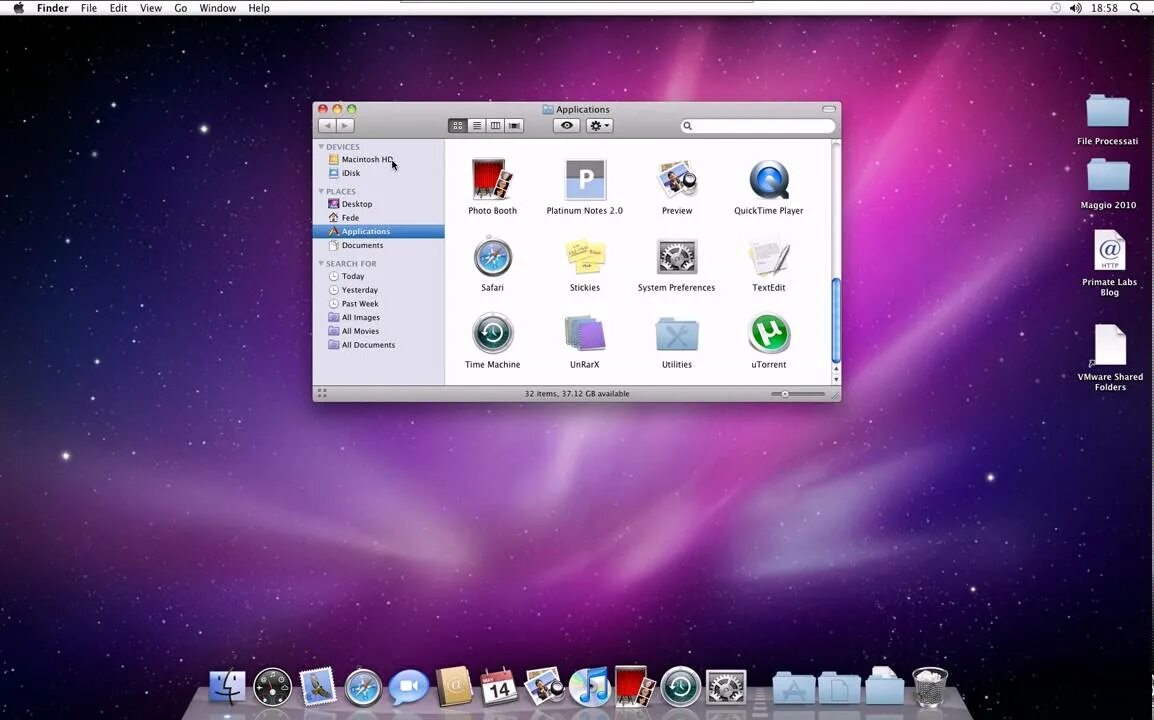Image resolution: width=1154 pixels, height=720 pixels.
Task: Open the Edit menu
Action: click(118, 8)
